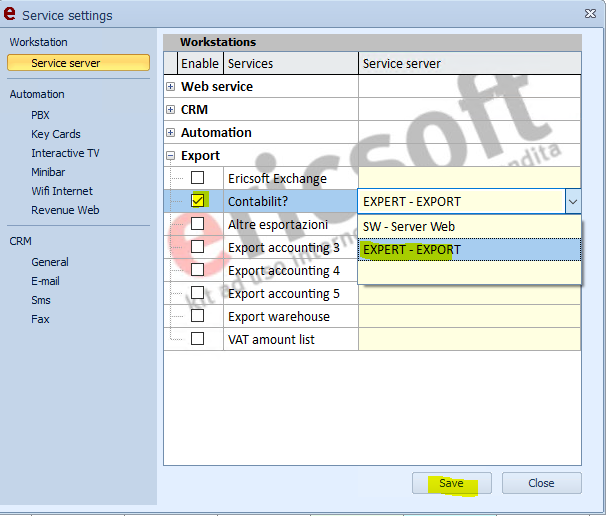Open the Service server dropdown arrow

click(x=572, y=201)
